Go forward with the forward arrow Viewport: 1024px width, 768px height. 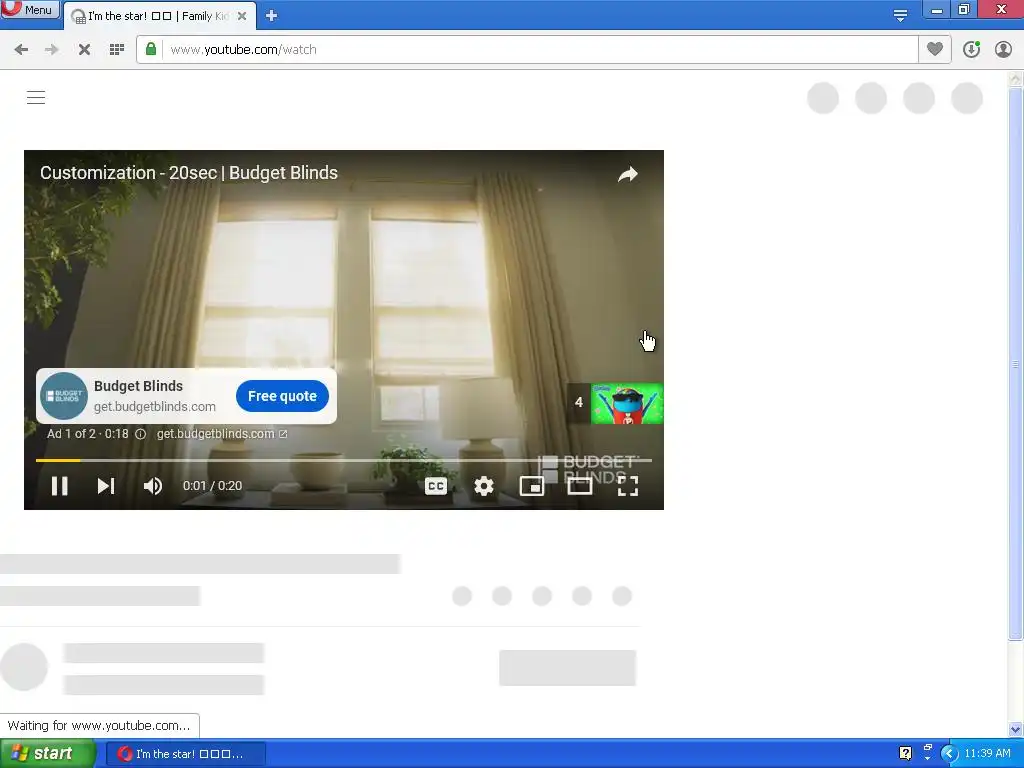[x=52, y=50]
